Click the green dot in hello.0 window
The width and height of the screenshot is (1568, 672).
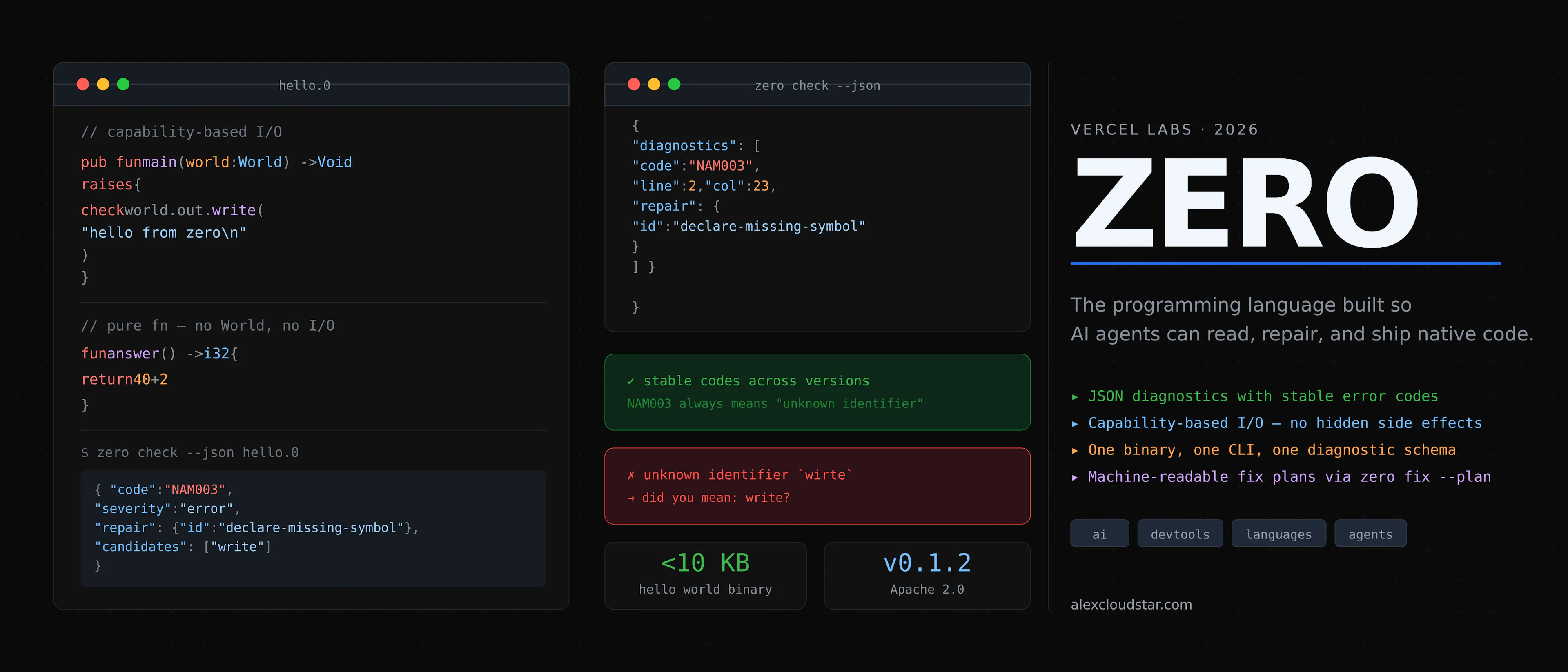point(123,84)
